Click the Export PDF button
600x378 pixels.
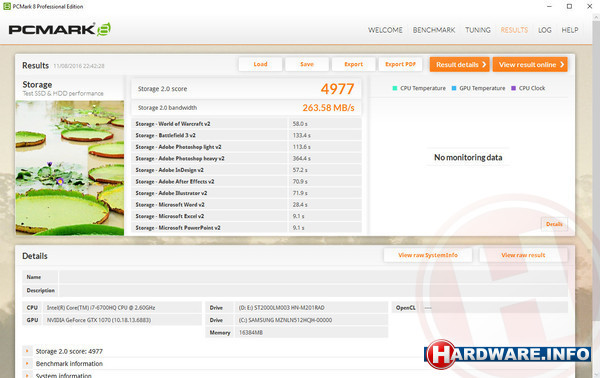click(x=401, y=64)
